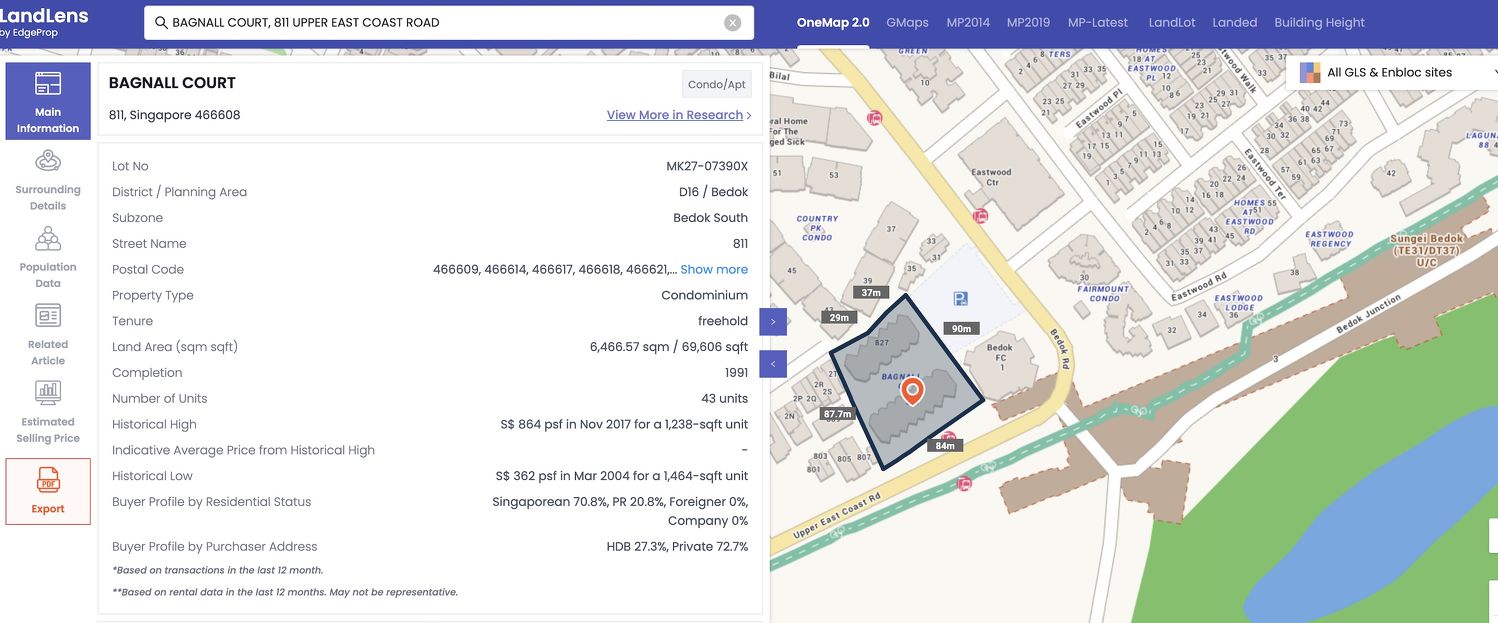Export the report as PDF
This screenshot has width=1498, height=623.
click(x=48, y=491)
